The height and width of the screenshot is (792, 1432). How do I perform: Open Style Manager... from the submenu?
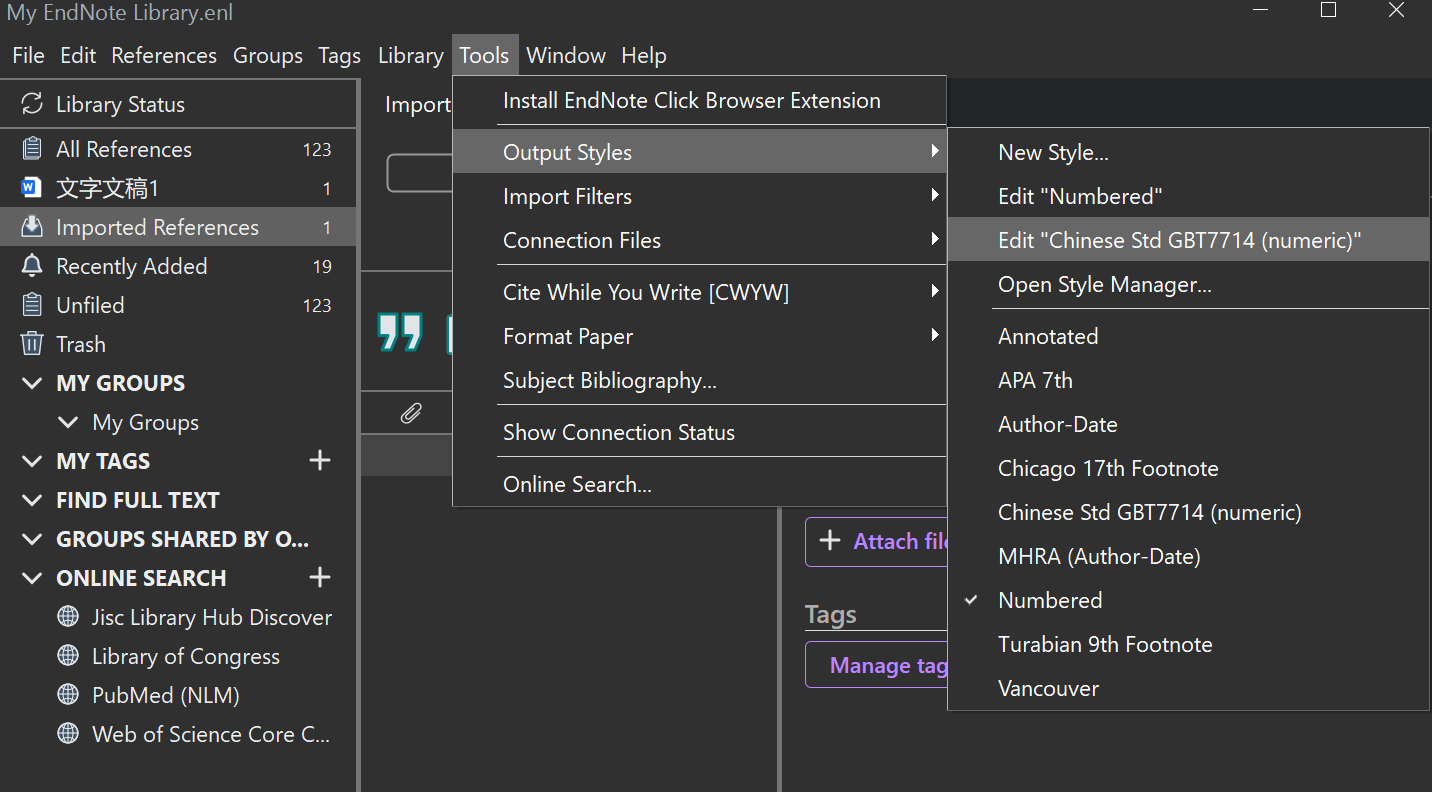pos(1188,284)
